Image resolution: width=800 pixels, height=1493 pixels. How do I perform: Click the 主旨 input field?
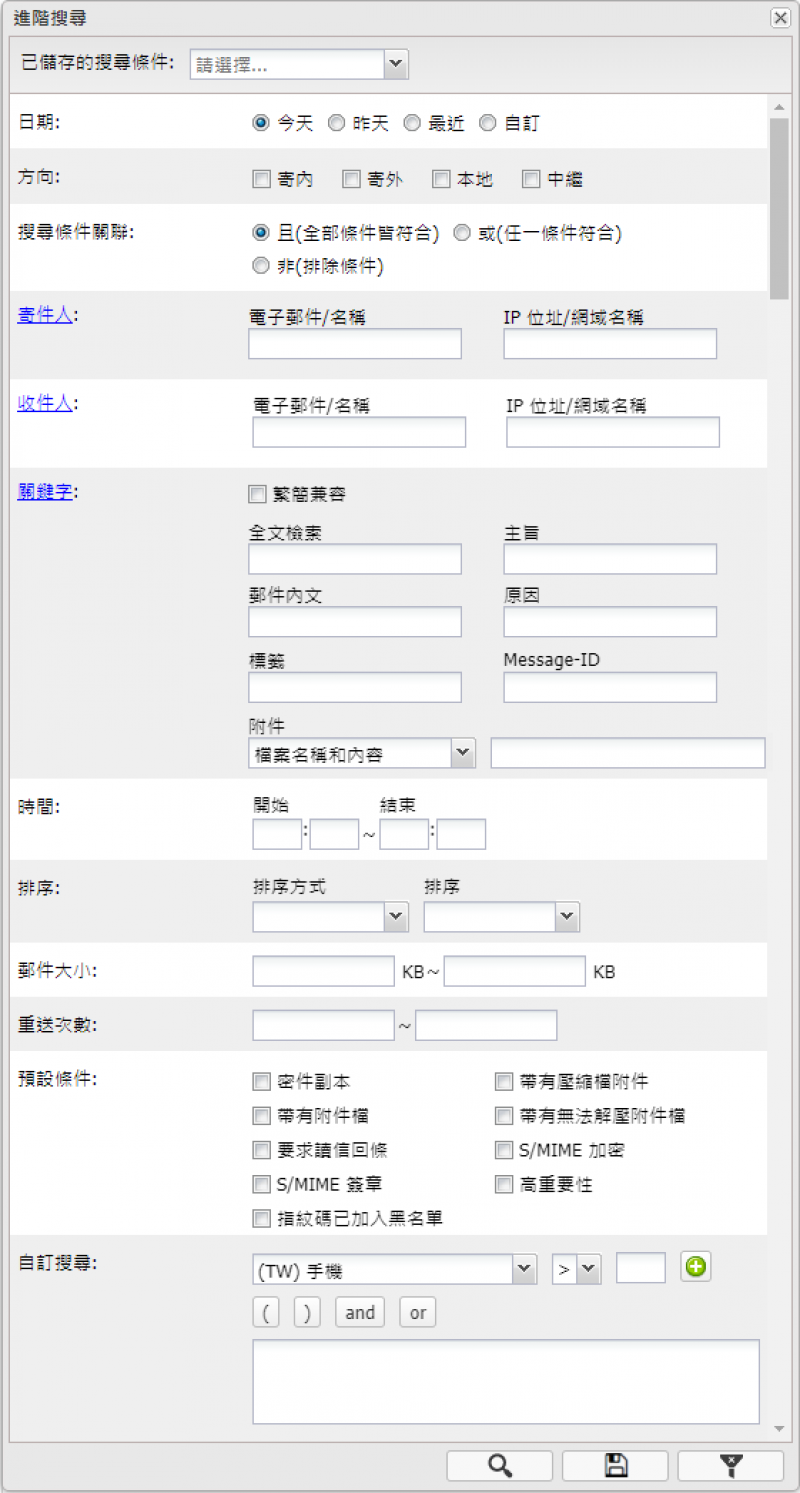(610, 559)
